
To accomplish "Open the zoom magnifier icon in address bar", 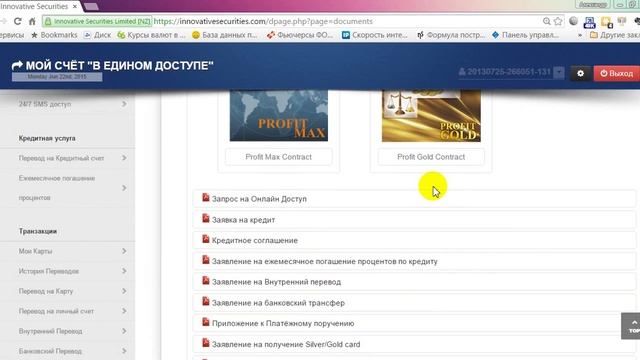I will (547, 21).
